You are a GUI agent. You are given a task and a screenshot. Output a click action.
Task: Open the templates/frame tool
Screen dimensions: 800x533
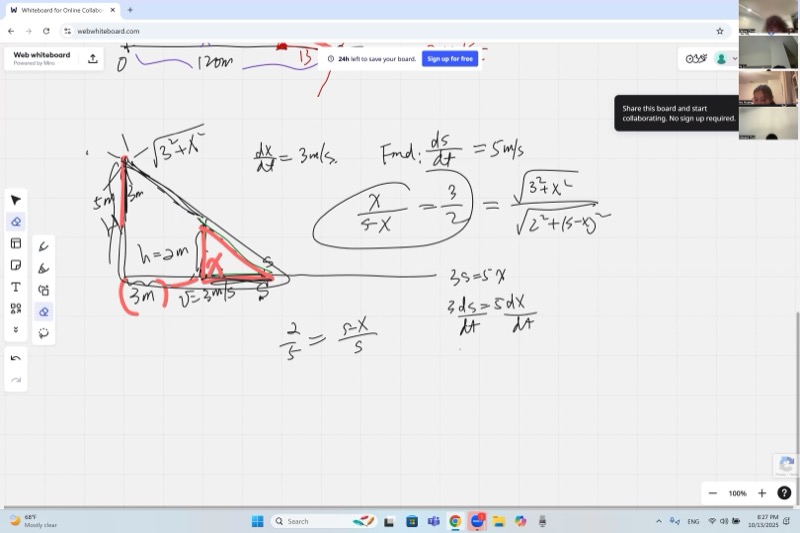click(16, 243)
